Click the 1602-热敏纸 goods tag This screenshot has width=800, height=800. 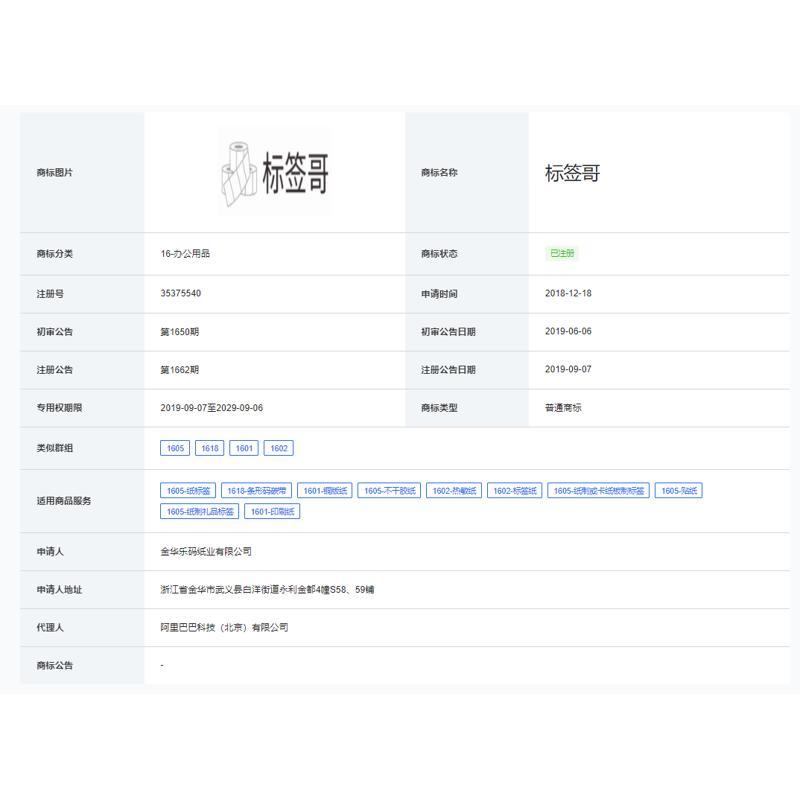(x=454, y=490)
